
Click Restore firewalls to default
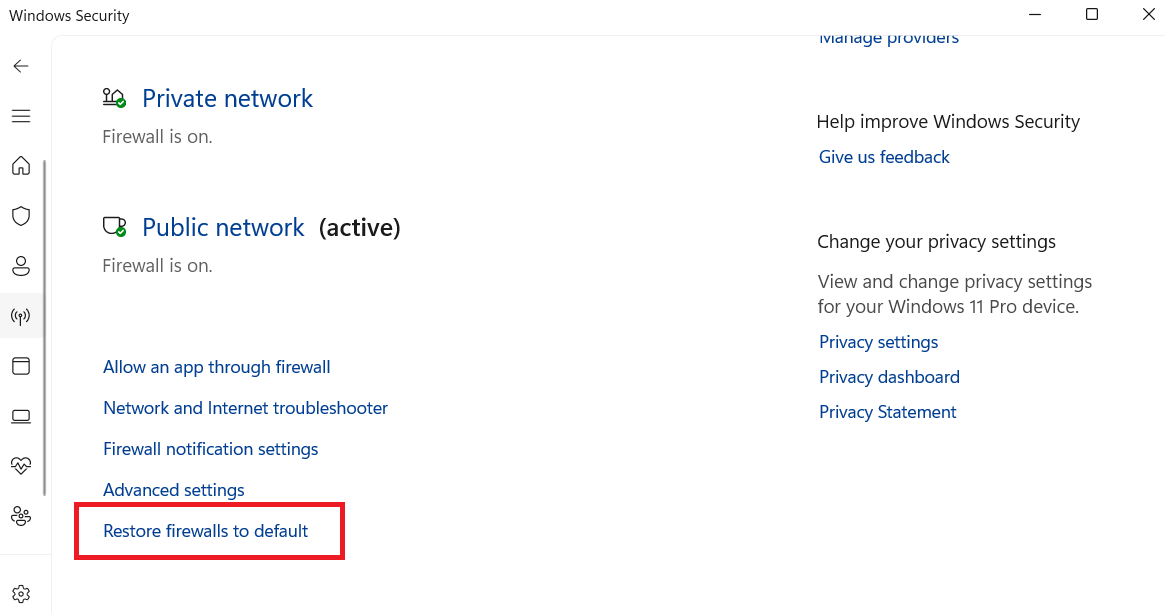coord(205,531)
